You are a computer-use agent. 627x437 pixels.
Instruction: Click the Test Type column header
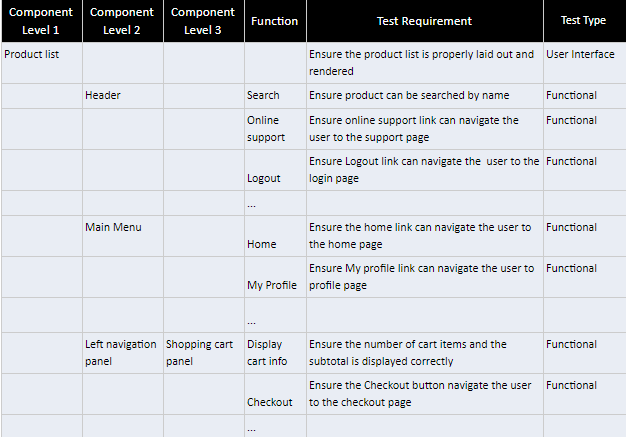point(585,21)
